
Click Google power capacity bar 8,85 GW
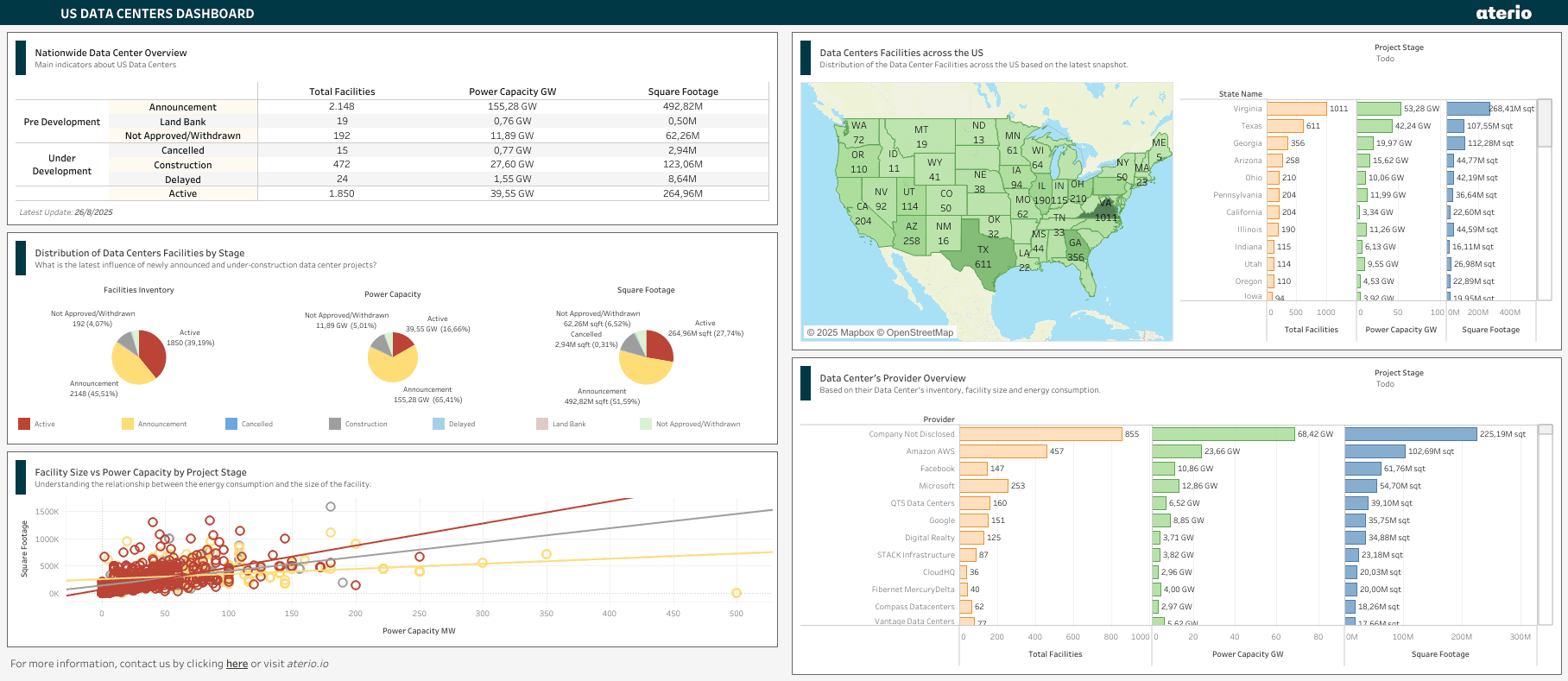pos(1162,520)
